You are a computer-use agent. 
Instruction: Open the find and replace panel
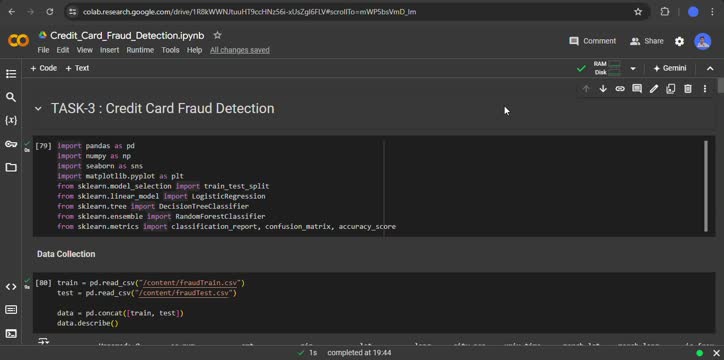pyautogui.click(x=11, y=97)
